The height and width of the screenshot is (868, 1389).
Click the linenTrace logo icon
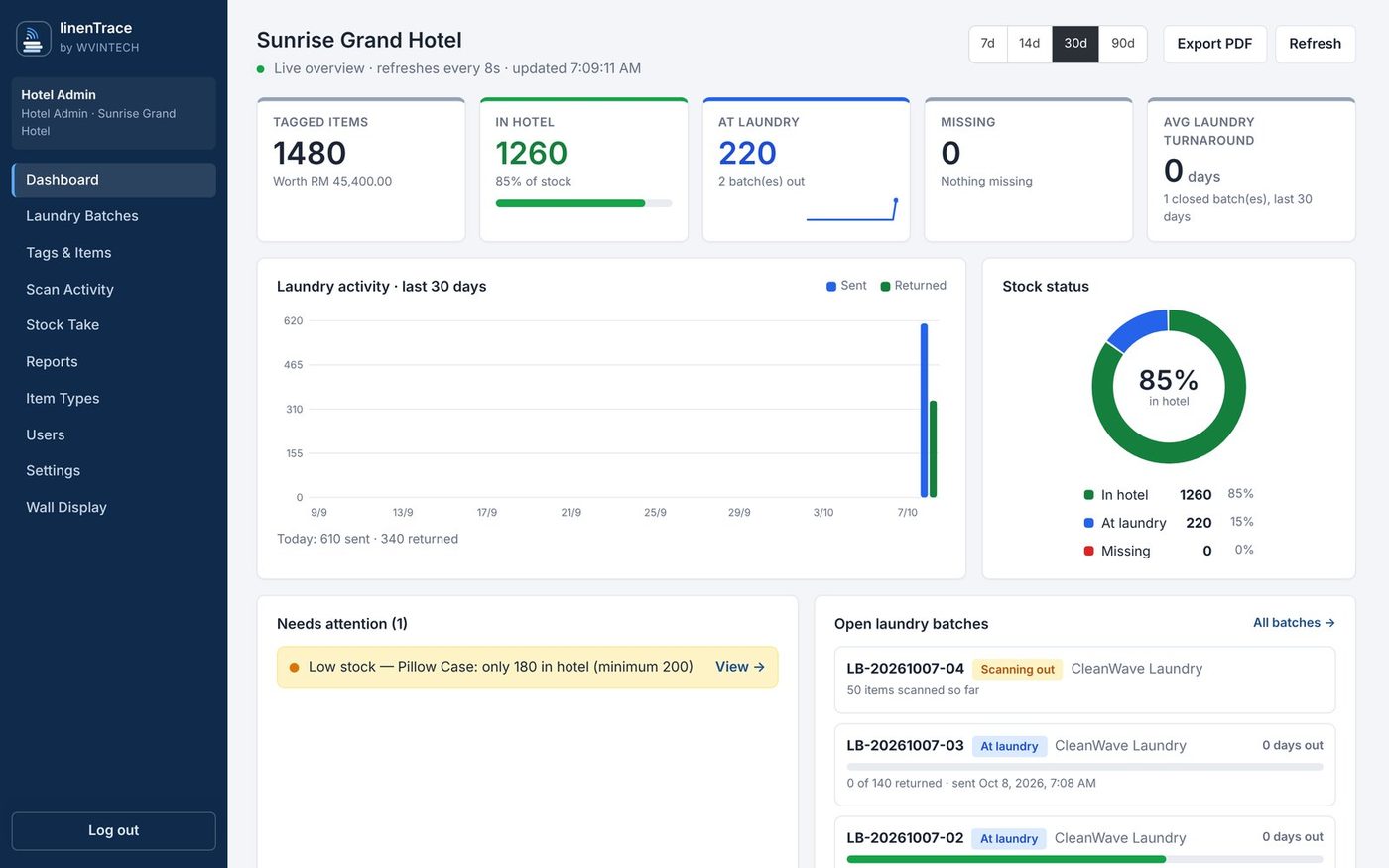34,39
